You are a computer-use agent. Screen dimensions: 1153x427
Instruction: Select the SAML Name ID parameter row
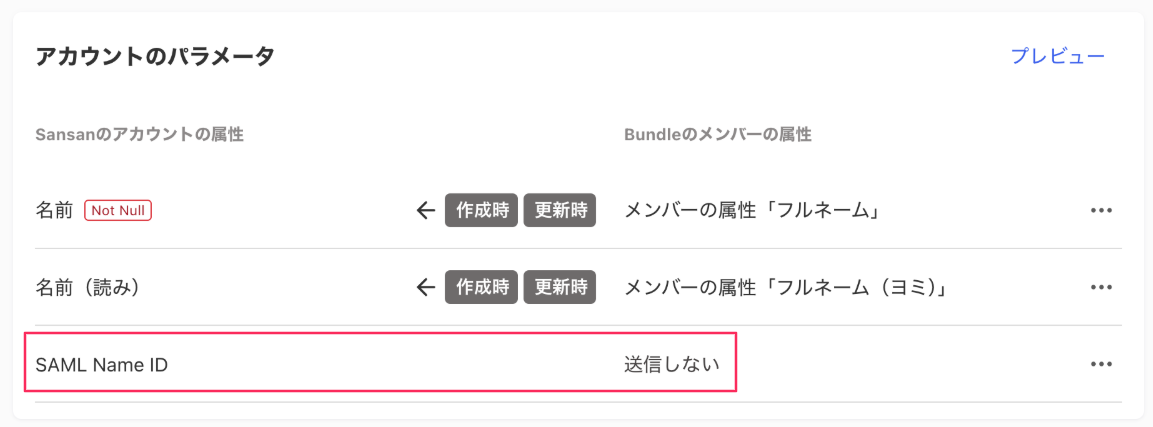click(x=380, y=364)
